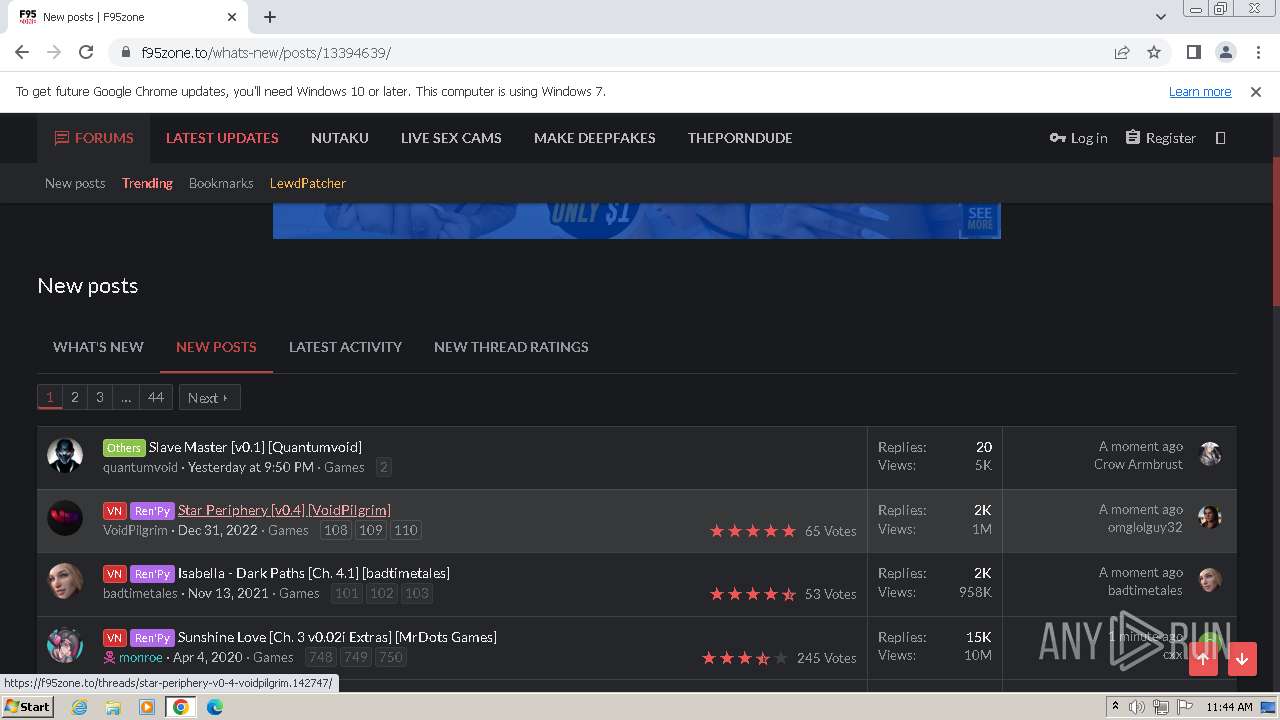The height and width of the screenshot is (720, 1280).
Task: Switch to LATEST ACTIVITY tab
Action: [345, 347]
